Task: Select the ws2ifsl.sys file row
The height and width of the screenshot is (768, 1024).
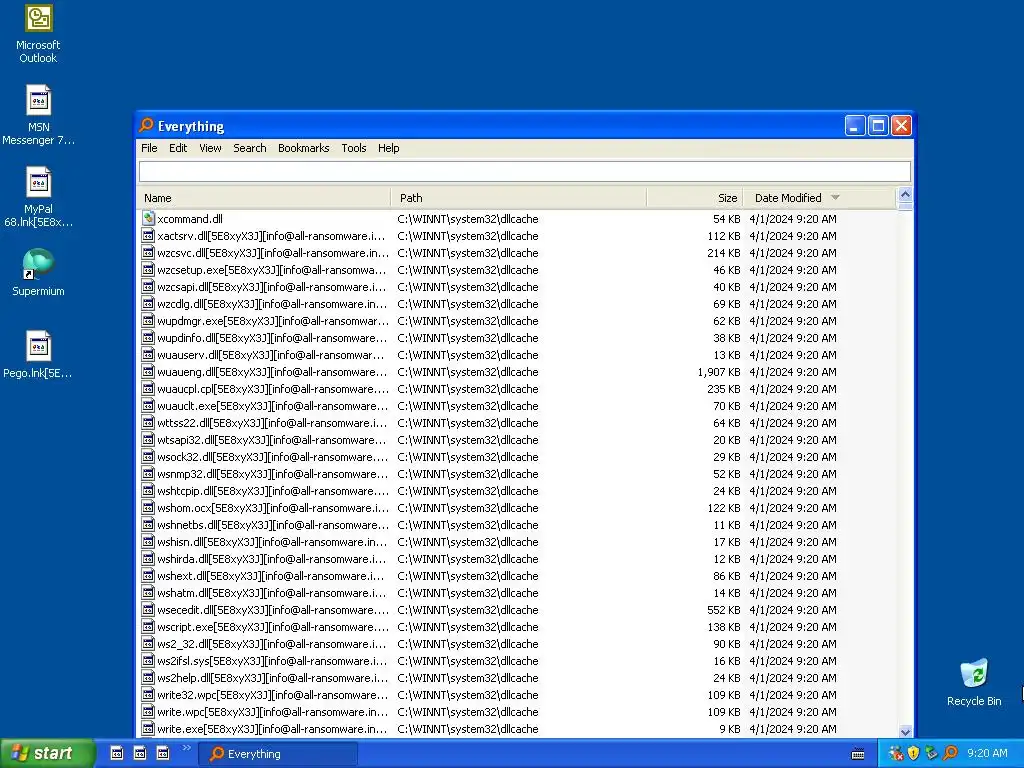Action: tap(518, 661)
